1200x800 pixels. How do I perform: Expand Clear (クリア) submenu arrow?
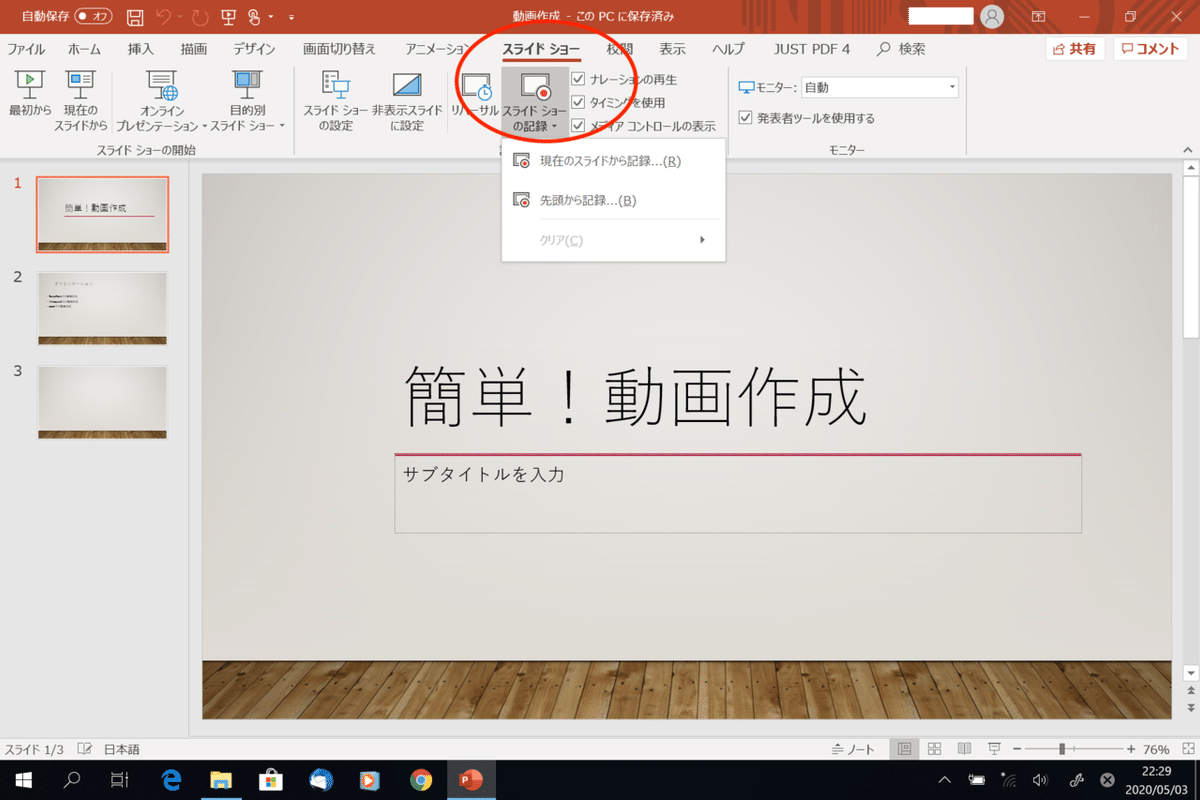pyautogui.click(x=702, y=240)
